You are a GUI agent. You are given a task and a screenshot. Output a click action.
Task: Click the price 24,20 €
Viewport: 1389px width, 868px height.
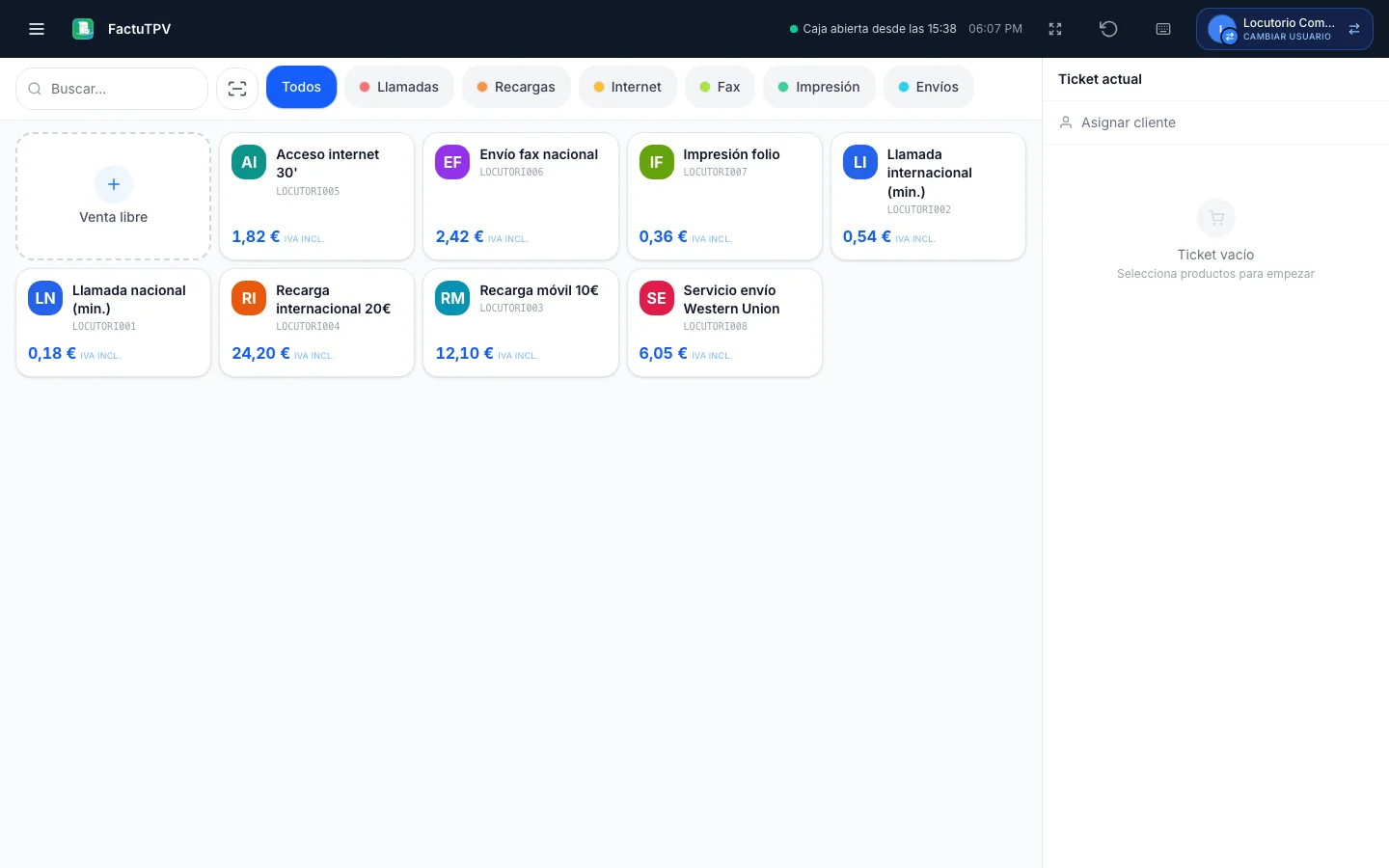[x=260, y=353]
